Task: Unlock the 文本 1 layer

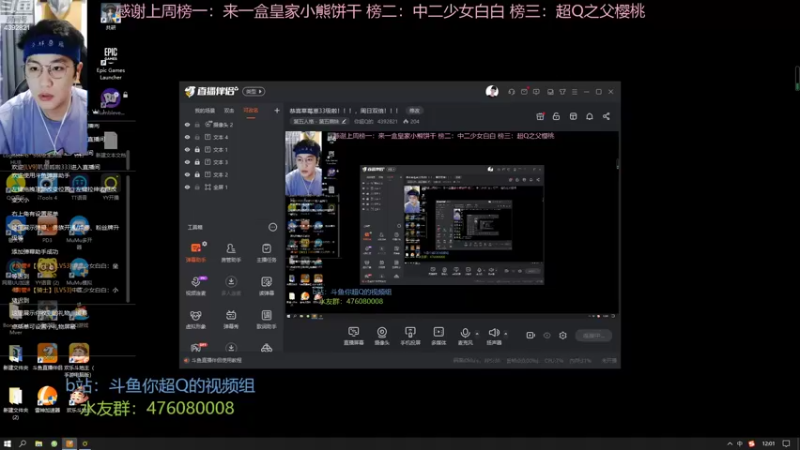Action: [x=197, y=149]
